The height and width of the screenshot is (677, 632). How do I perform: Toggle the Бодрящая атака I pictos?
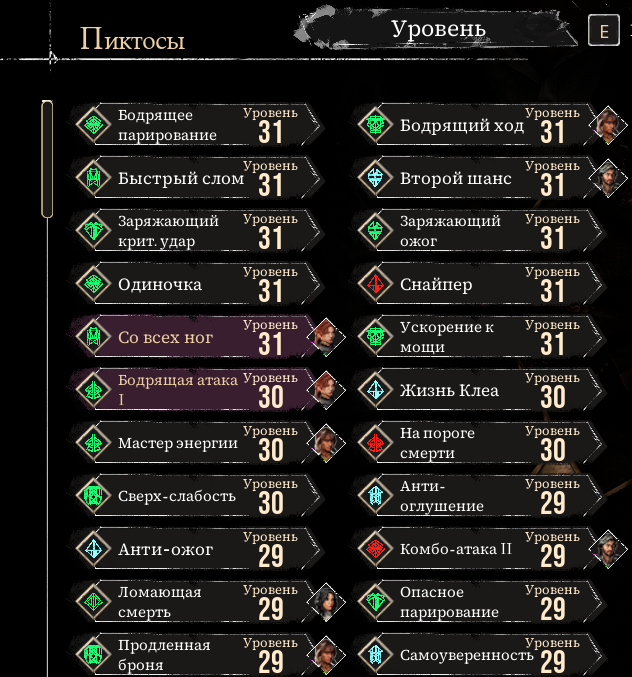pyautogui.click(x=196, y=390)
